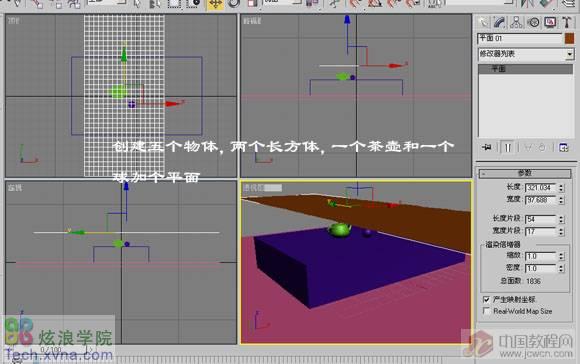
Task: Click the 密度 multiplier field
Action: point(540,268)
